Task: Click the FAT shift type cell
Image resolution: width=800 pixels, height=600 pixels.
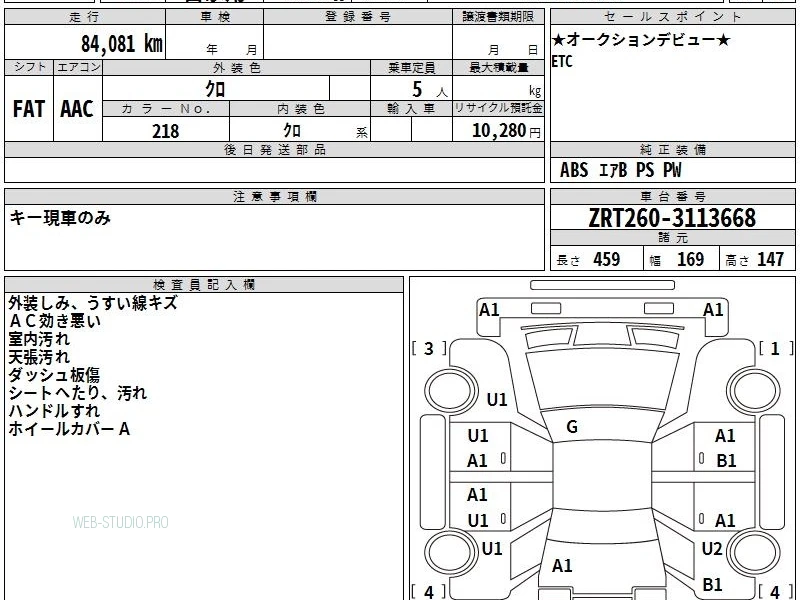Action: 29,109
